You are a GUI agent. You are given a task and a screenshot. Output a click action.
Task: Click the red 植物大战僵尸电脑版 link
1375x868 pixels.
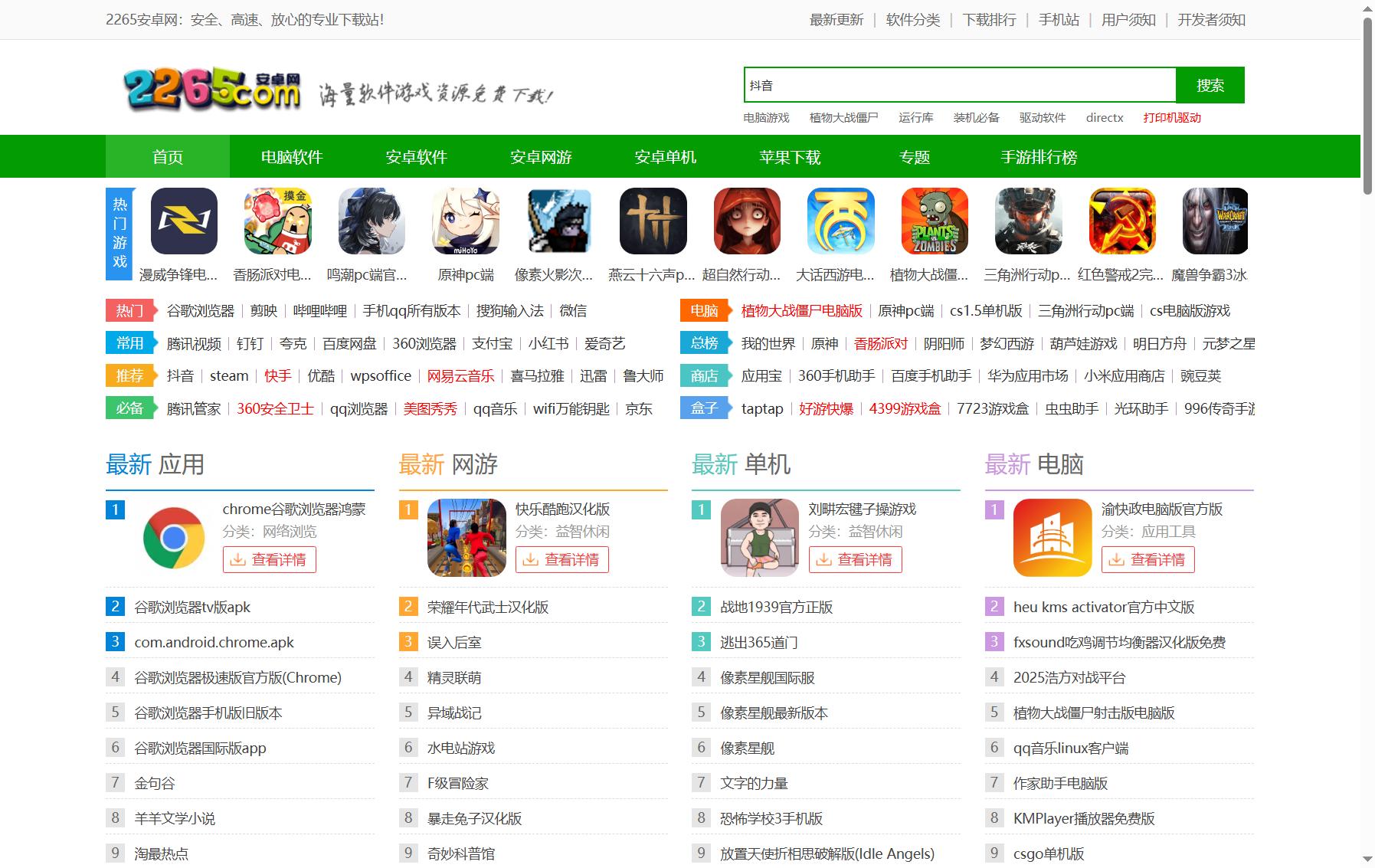(802, 311)
